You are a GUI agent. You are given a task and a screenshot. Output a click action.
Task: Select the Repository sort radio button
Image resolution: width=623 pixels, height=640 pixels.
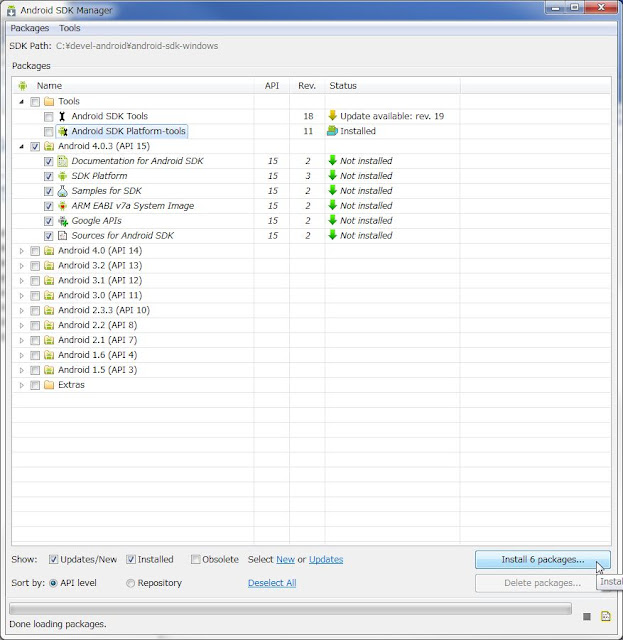click(x=130, y=583)
